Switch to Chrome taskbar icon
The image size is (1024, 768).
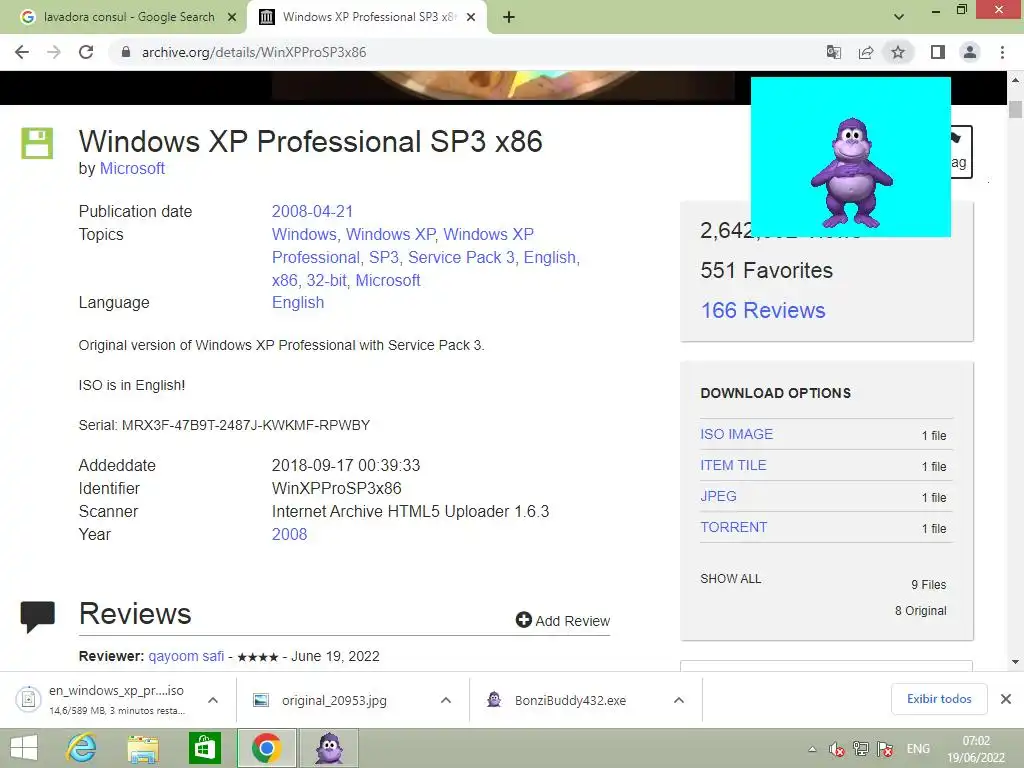(266, 748)
